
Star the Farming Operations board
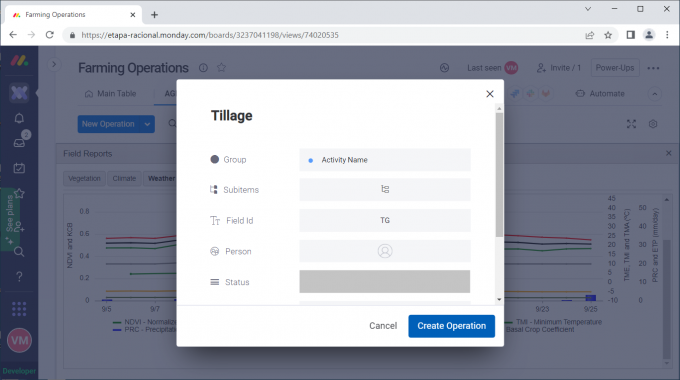tap(222, 68)
